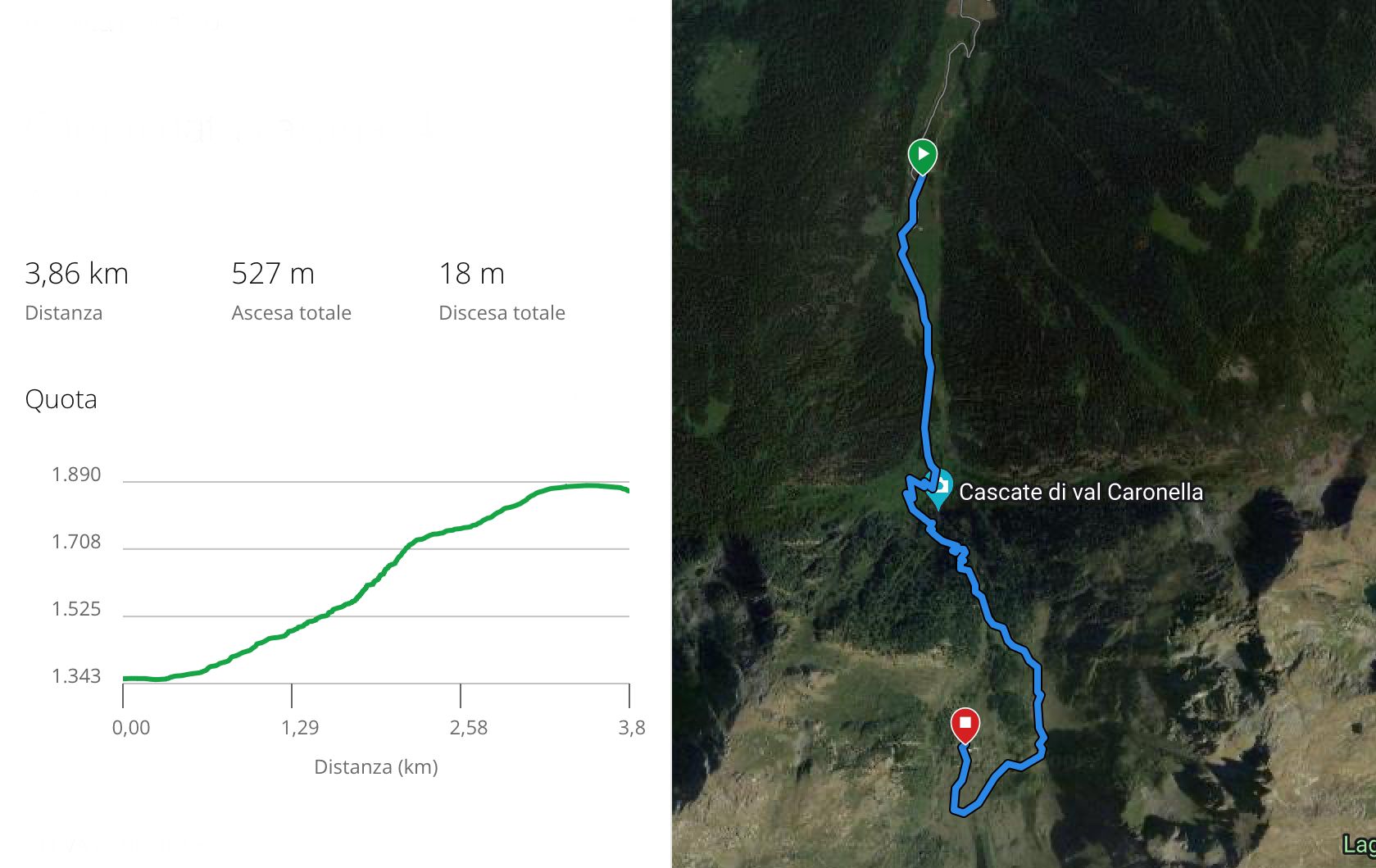The height and width of the screenshot is (868, 1376).
Task: Click the green start marker pin
Action: pos(923,157)
